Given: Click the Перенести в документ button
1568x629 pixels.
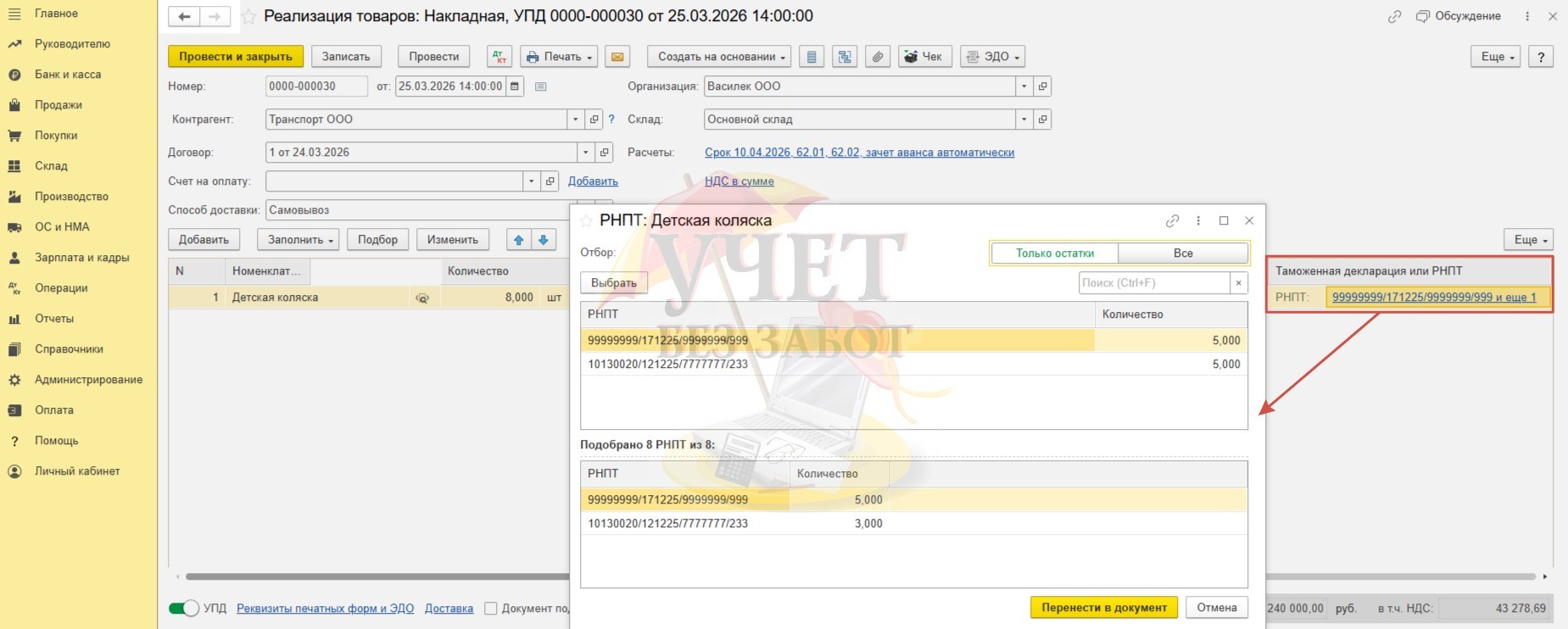Looking at the screenshot, I should tap(1103, 607).
